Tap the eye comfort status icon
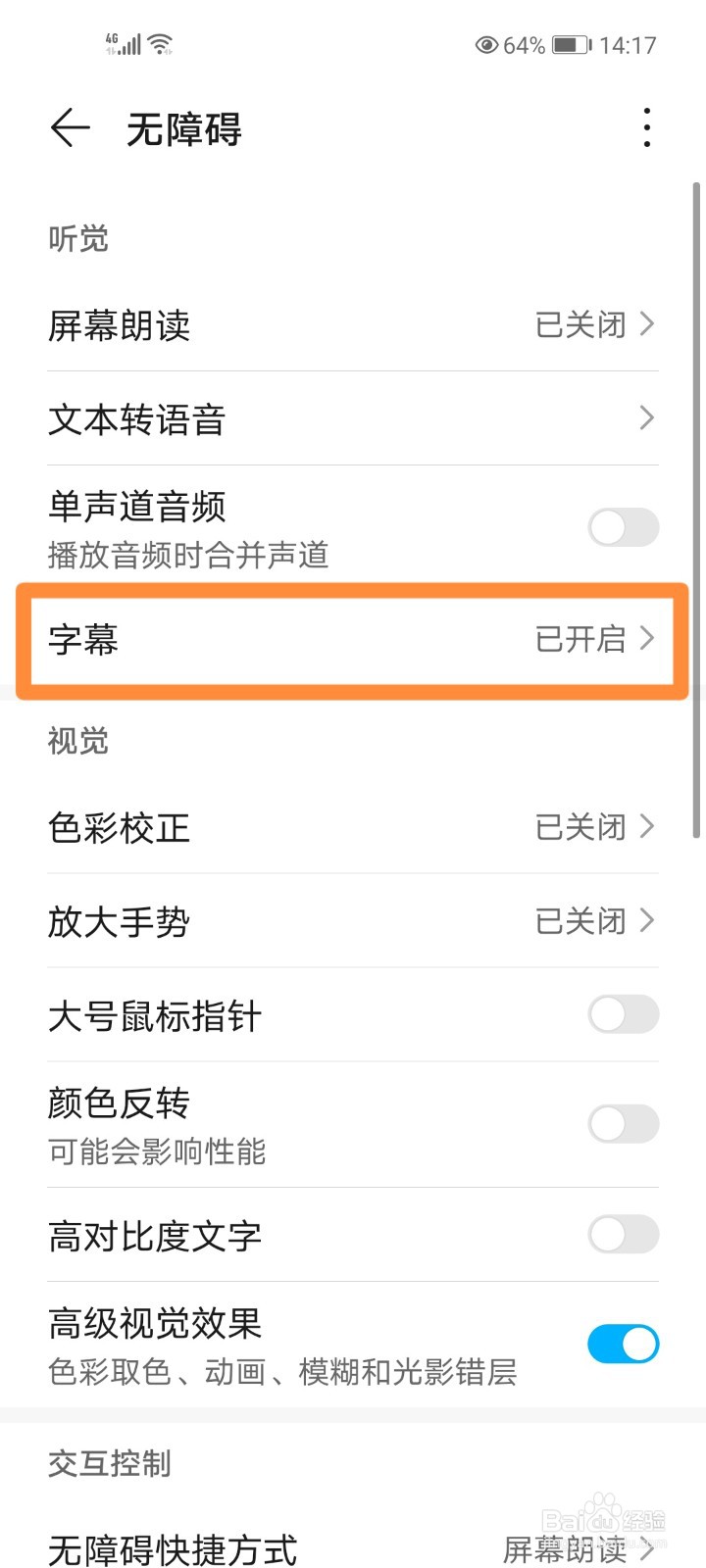Image resolution: width=706 pixels, height=1568 pixels. pos(486,45)
